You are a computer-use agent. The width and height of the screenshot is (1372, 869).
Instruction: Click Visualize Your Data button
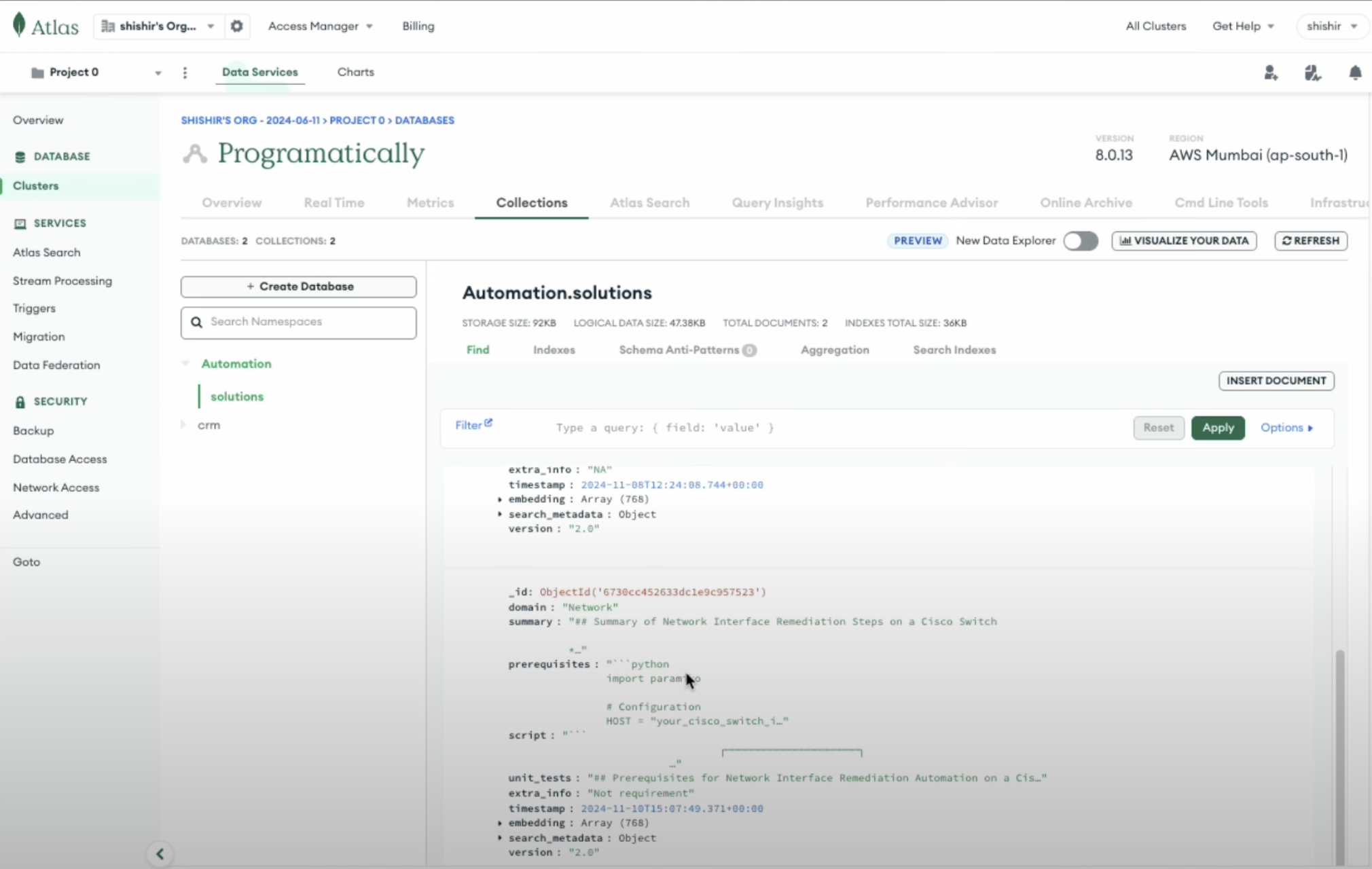(1184, 241)
